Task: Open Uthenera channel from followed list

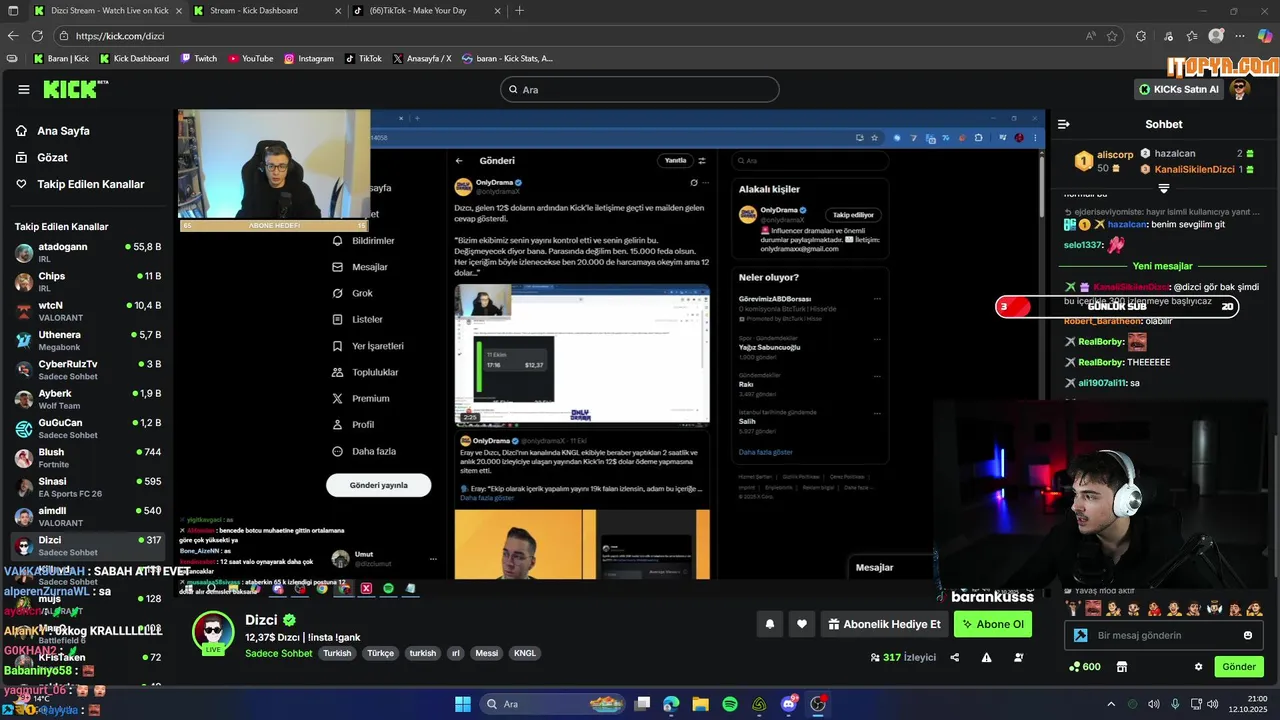Action: click(x=88, y=340)
